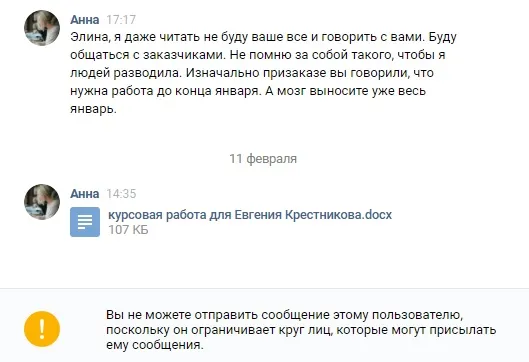Click the yellow exclamation warning icon
The image size is (529, 362).
click(x=42, y=329)
